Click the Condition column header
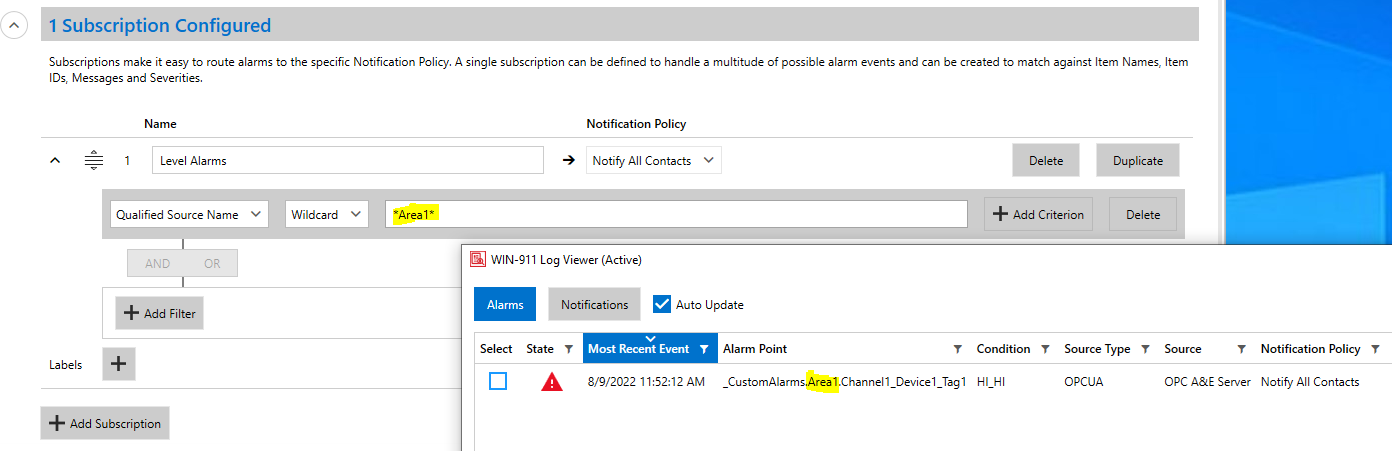The width and height of the screenshot is (1392, 451). click(1003, 349)
